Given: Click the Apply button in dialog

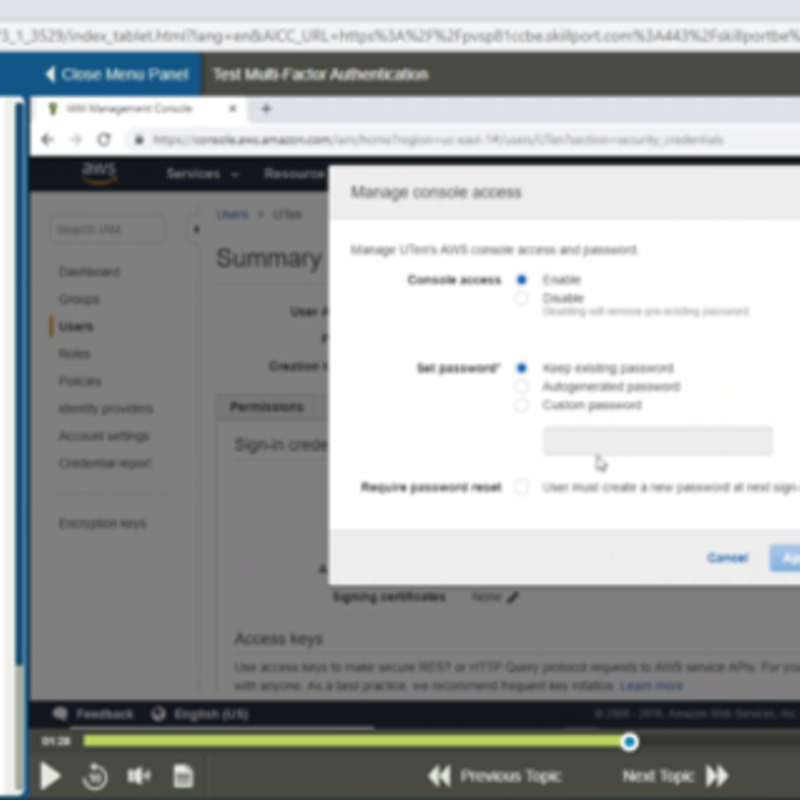Looking at the screenshot, I should point(785,558).
